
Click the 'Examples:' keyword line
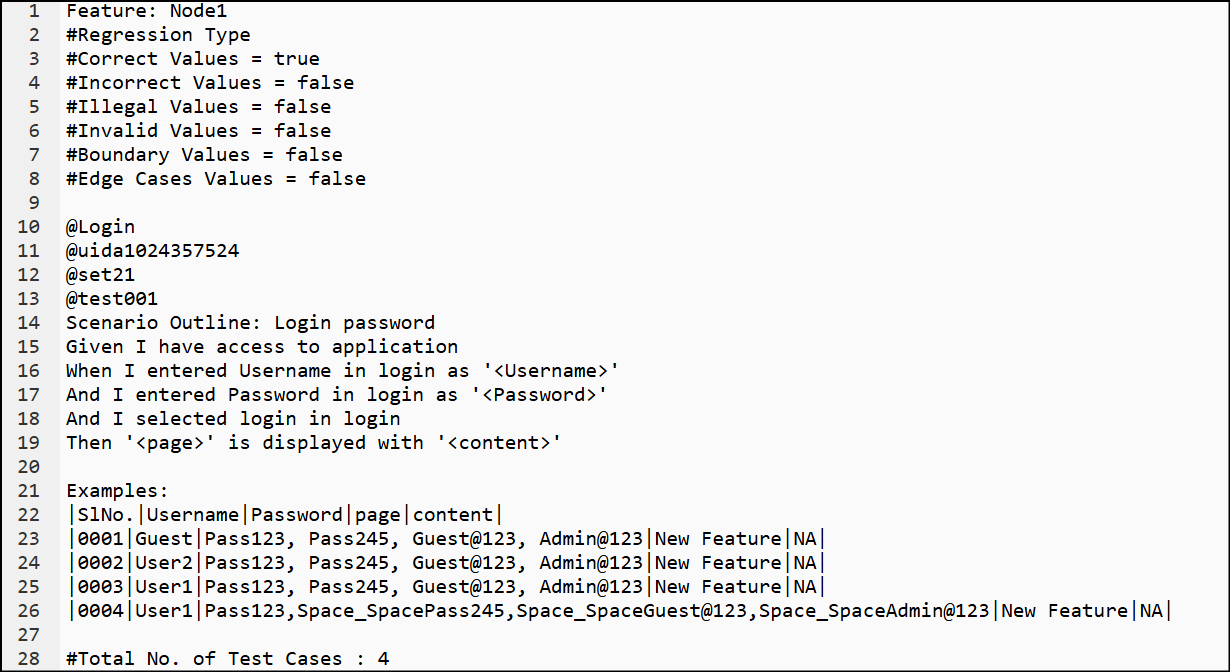[118, 491]
